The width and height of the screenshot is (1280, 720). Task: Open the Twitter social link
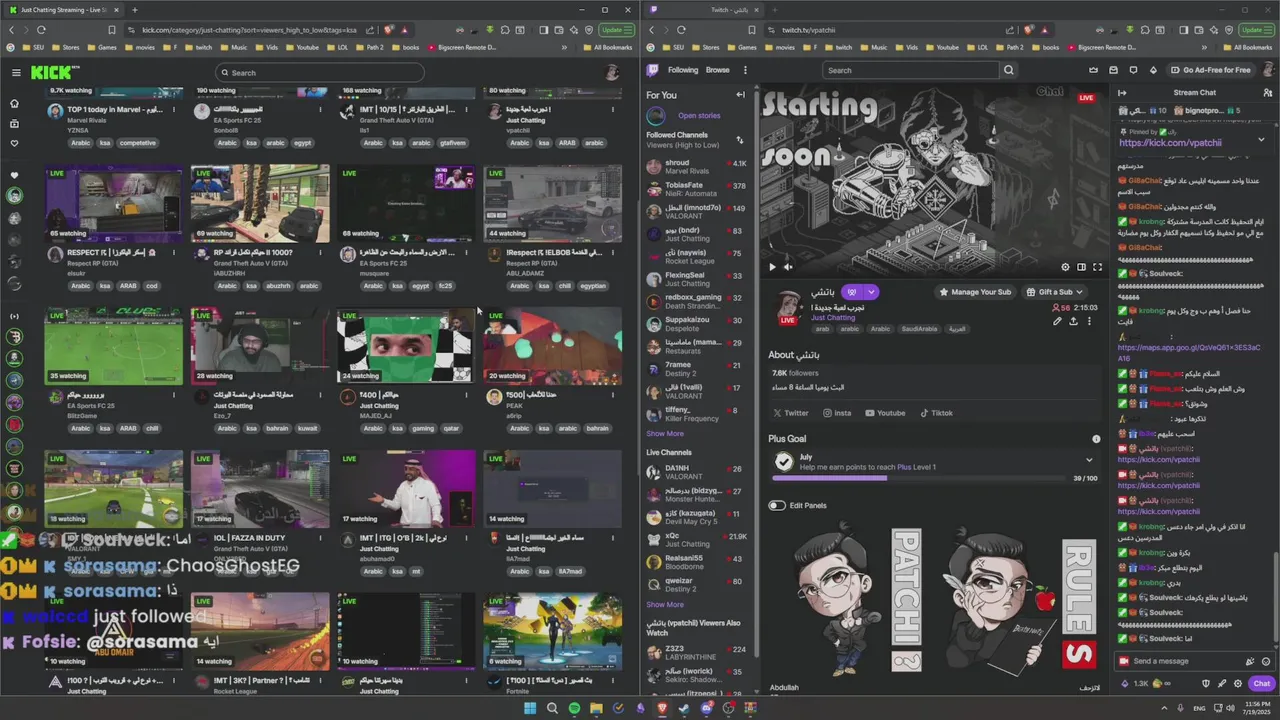point(790,413)
